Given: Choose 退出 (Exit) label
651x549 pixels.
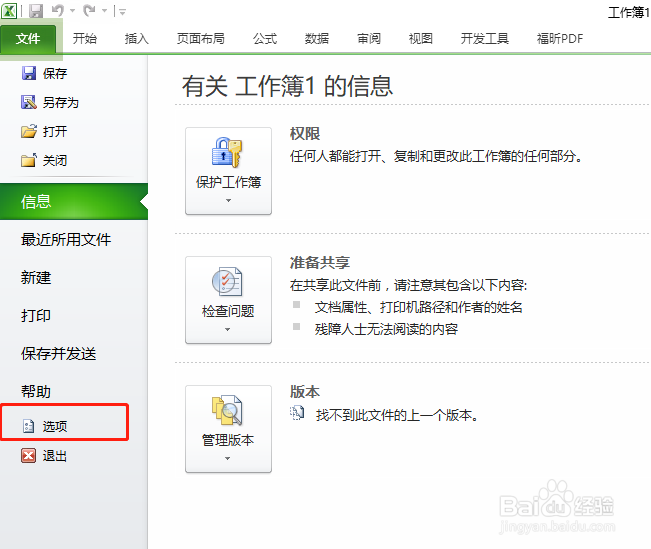Looking at the screenshot, I should point(55,456).
